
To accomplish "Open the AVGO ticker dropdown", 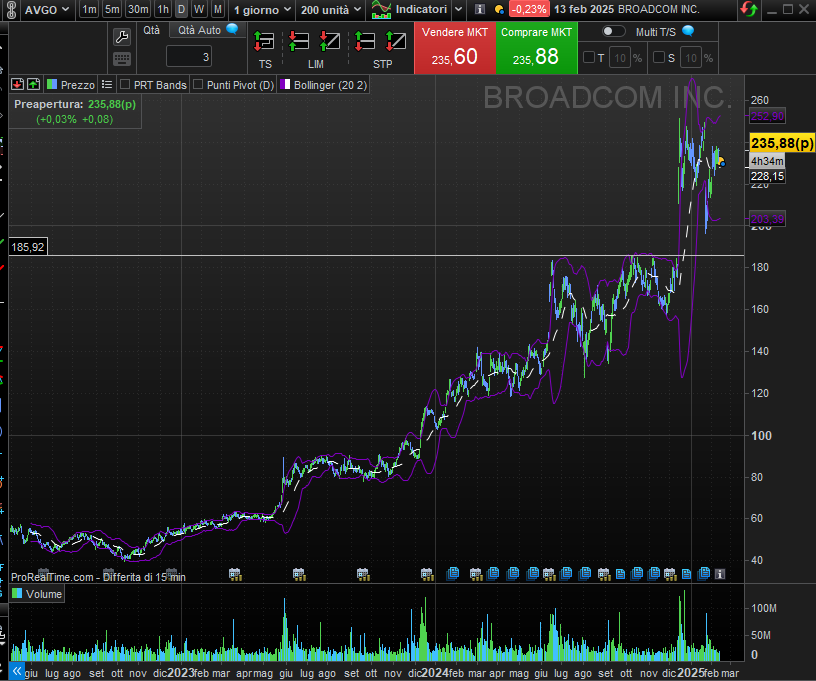I will click(46, 9).
